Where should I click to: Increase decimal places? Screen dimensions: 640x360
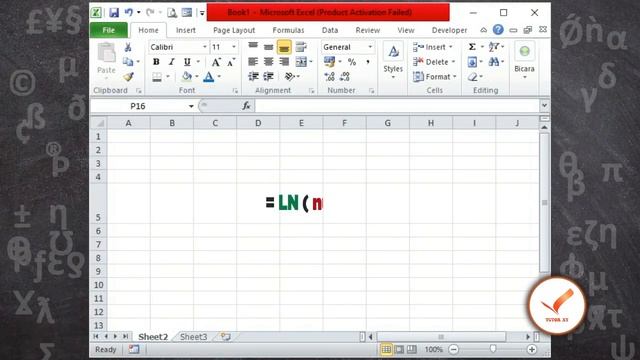(x=329, y=76)
